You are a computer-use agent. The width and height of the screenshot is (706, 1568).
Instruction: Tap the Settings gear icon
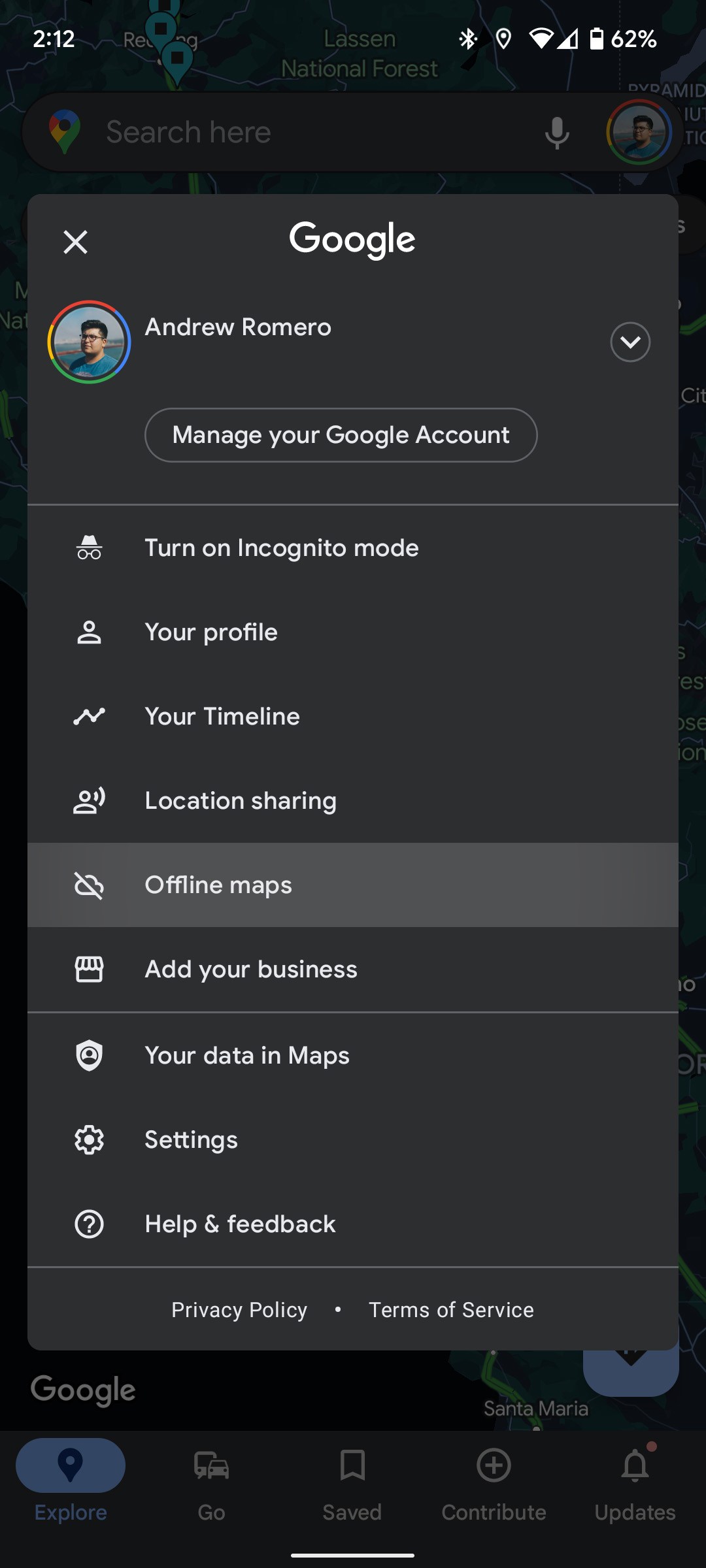89,1140
